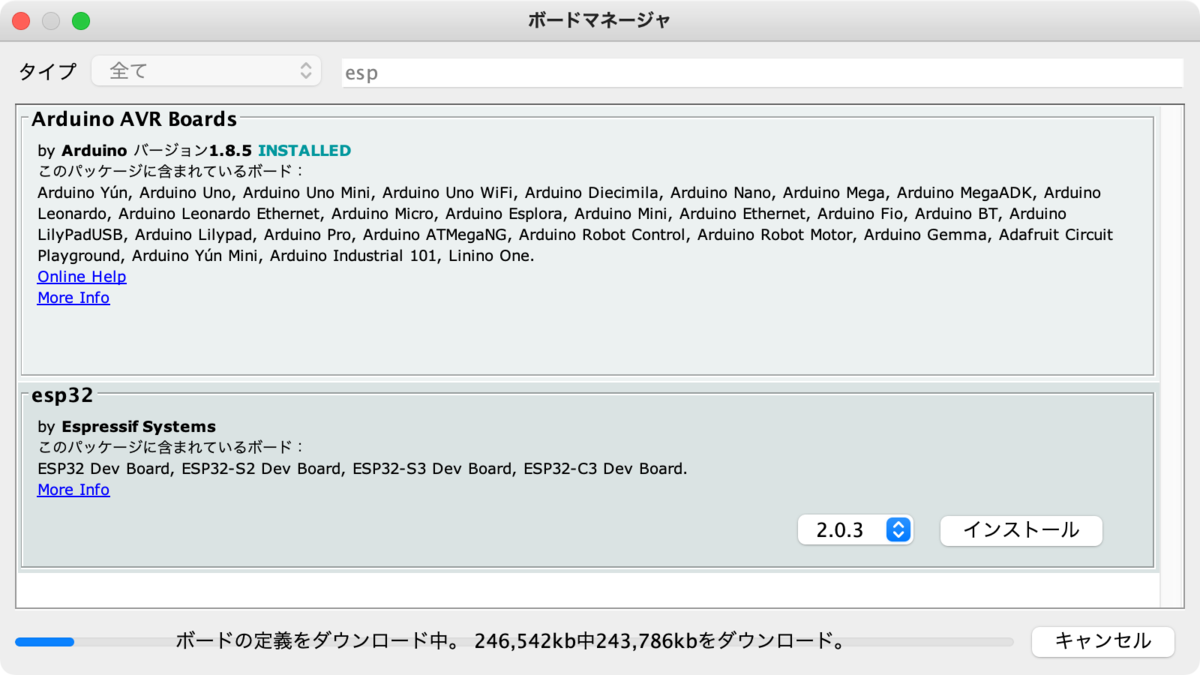Open Online Help link for Arduino AVR Boards
This screenshot has height=675, width=1200.
click(x=82, y=277)
